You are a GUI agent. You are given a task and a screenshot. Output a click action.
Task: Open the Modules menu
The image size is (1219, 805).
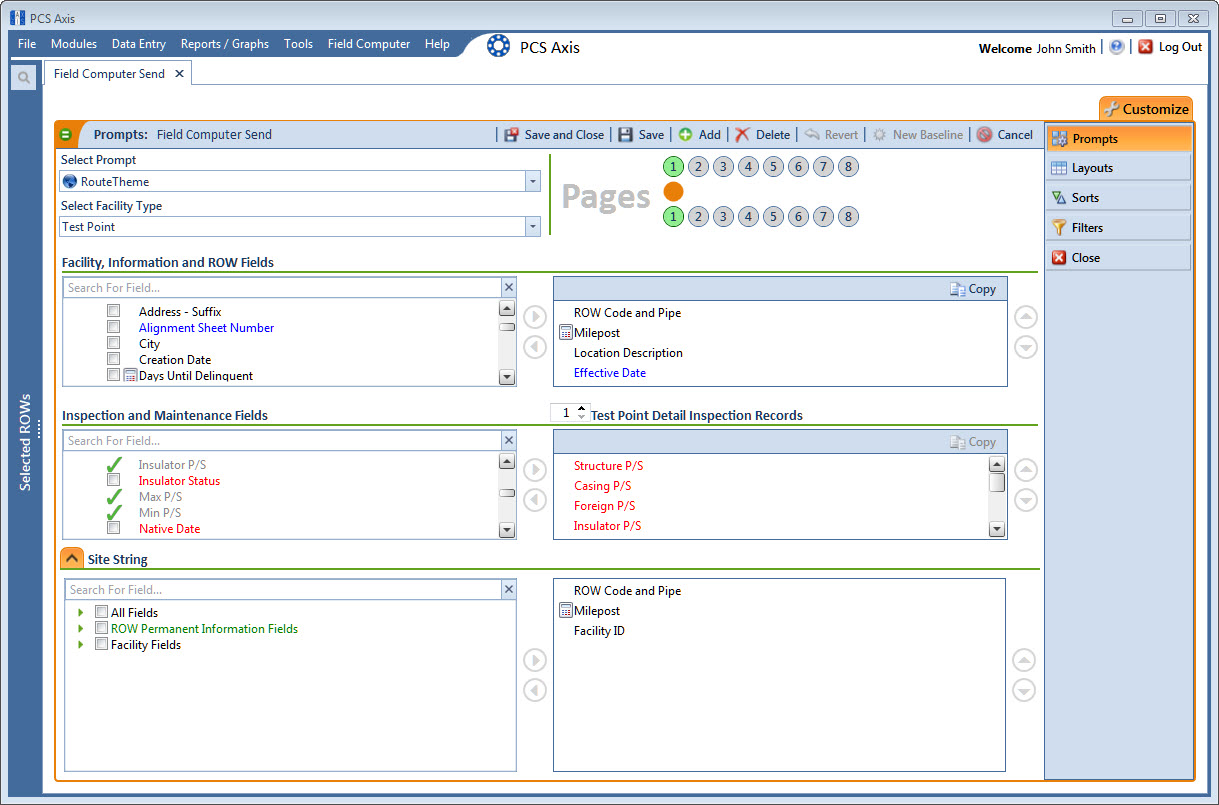click(74, 44)
